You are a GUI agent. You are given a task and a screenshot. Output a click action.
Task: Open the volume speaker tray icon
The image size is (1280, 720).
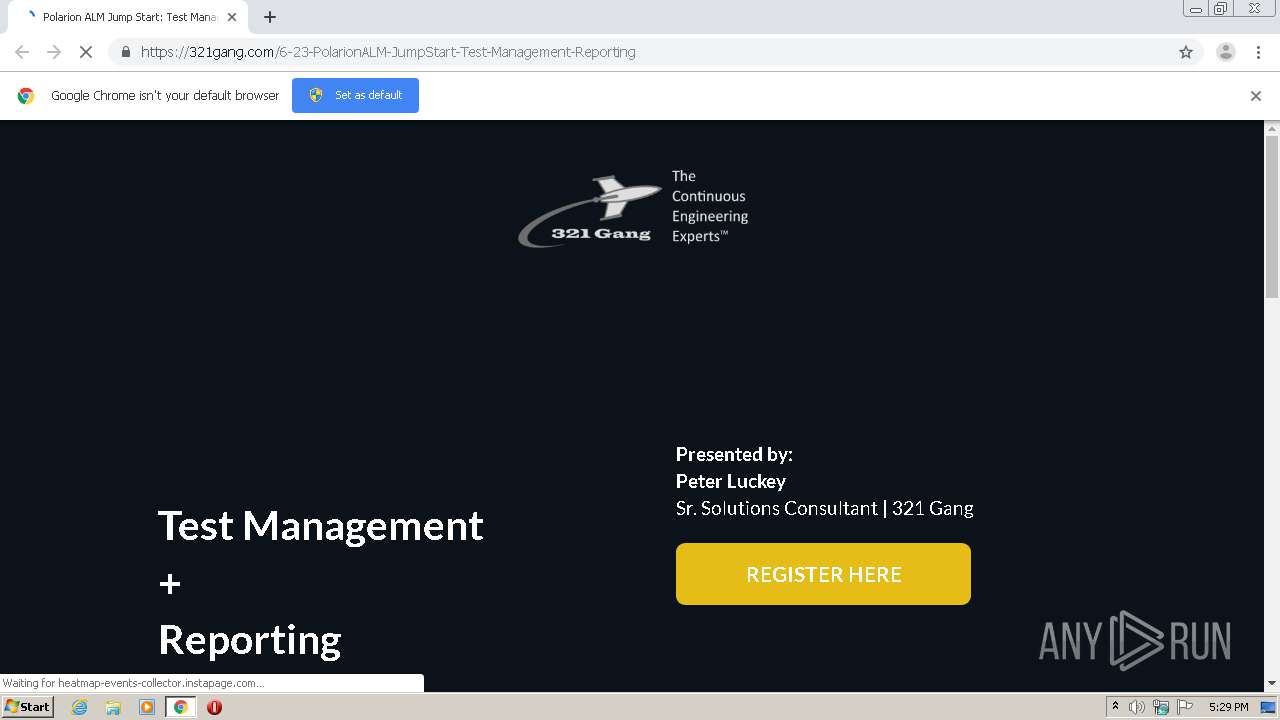(1137, 707)
